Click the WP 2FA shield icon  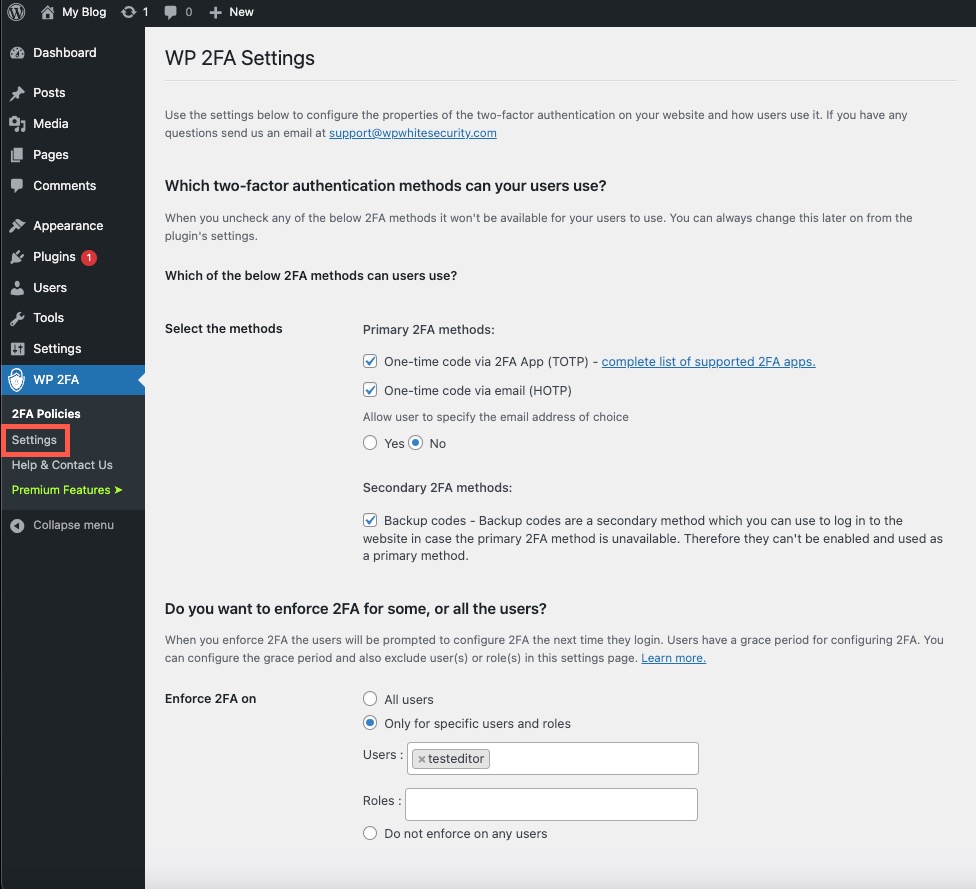(17, 380)
